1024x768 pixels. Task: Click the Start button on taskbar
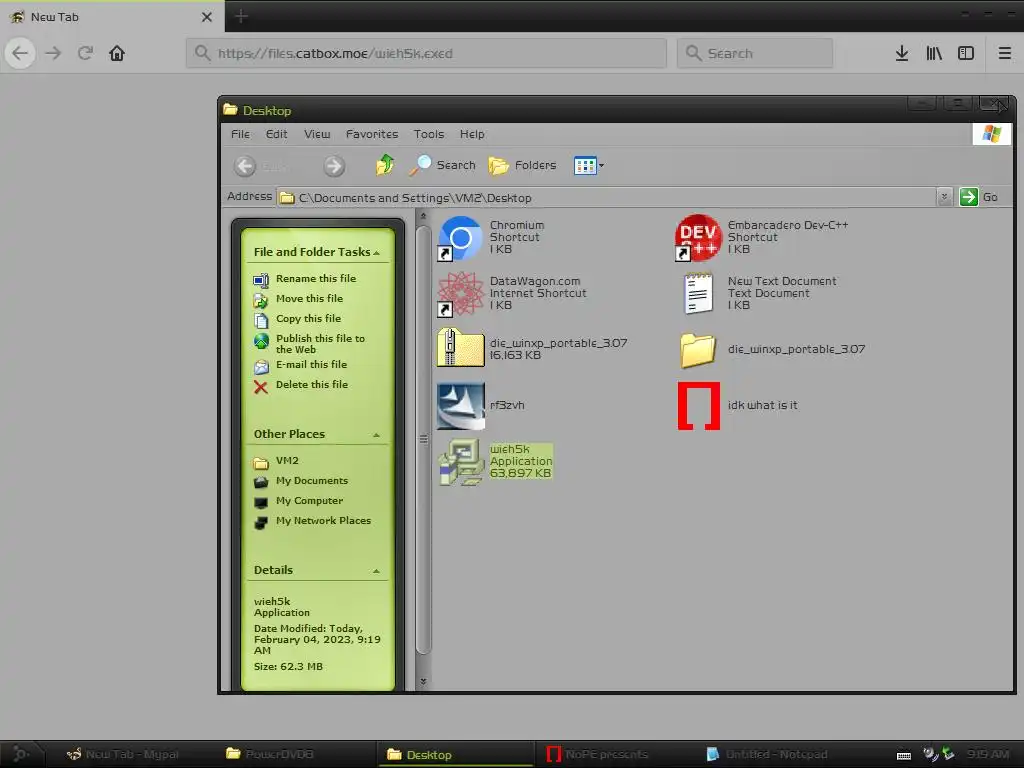point(21,754)
